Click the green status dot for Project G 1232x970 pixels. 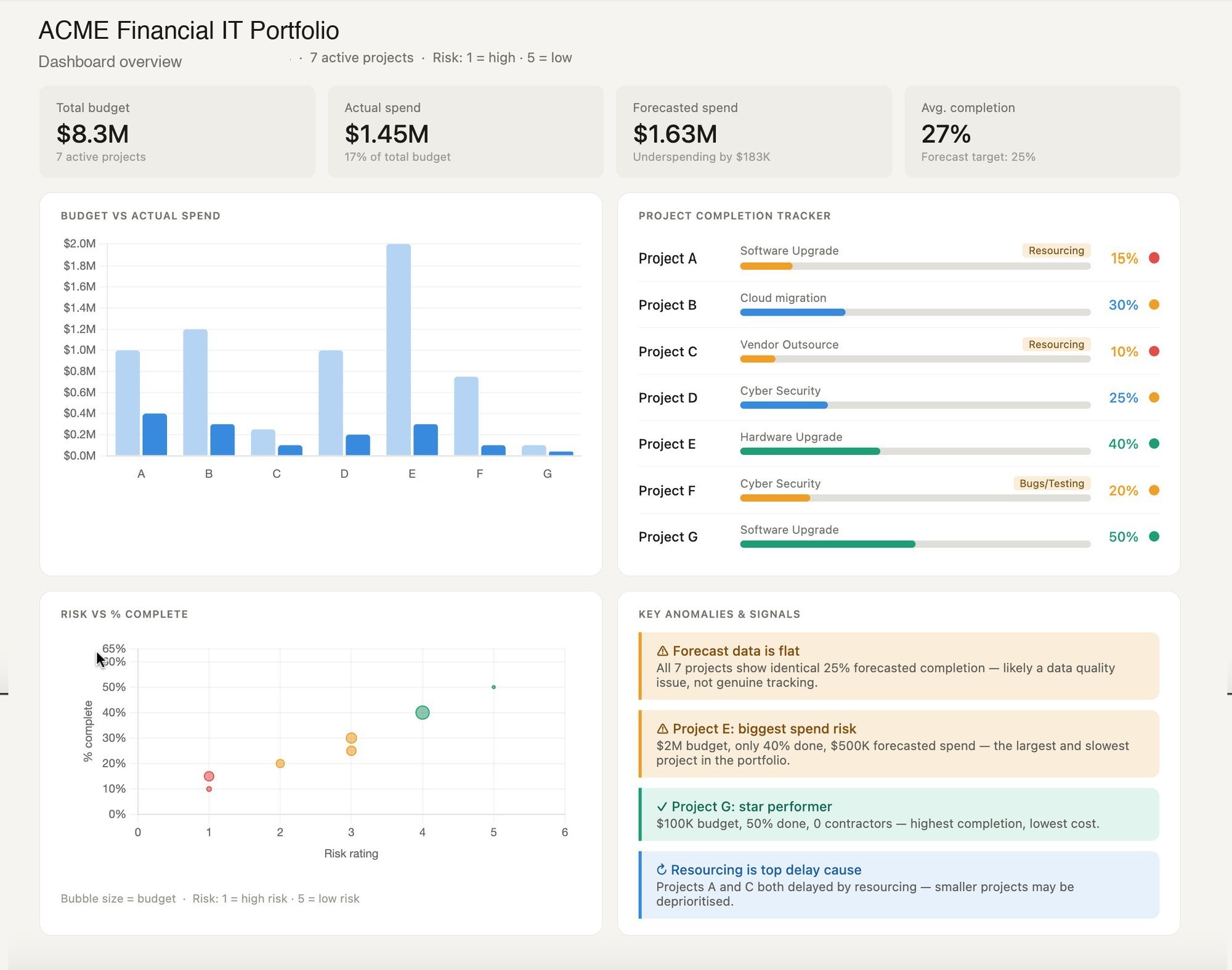click(1154, 537)
